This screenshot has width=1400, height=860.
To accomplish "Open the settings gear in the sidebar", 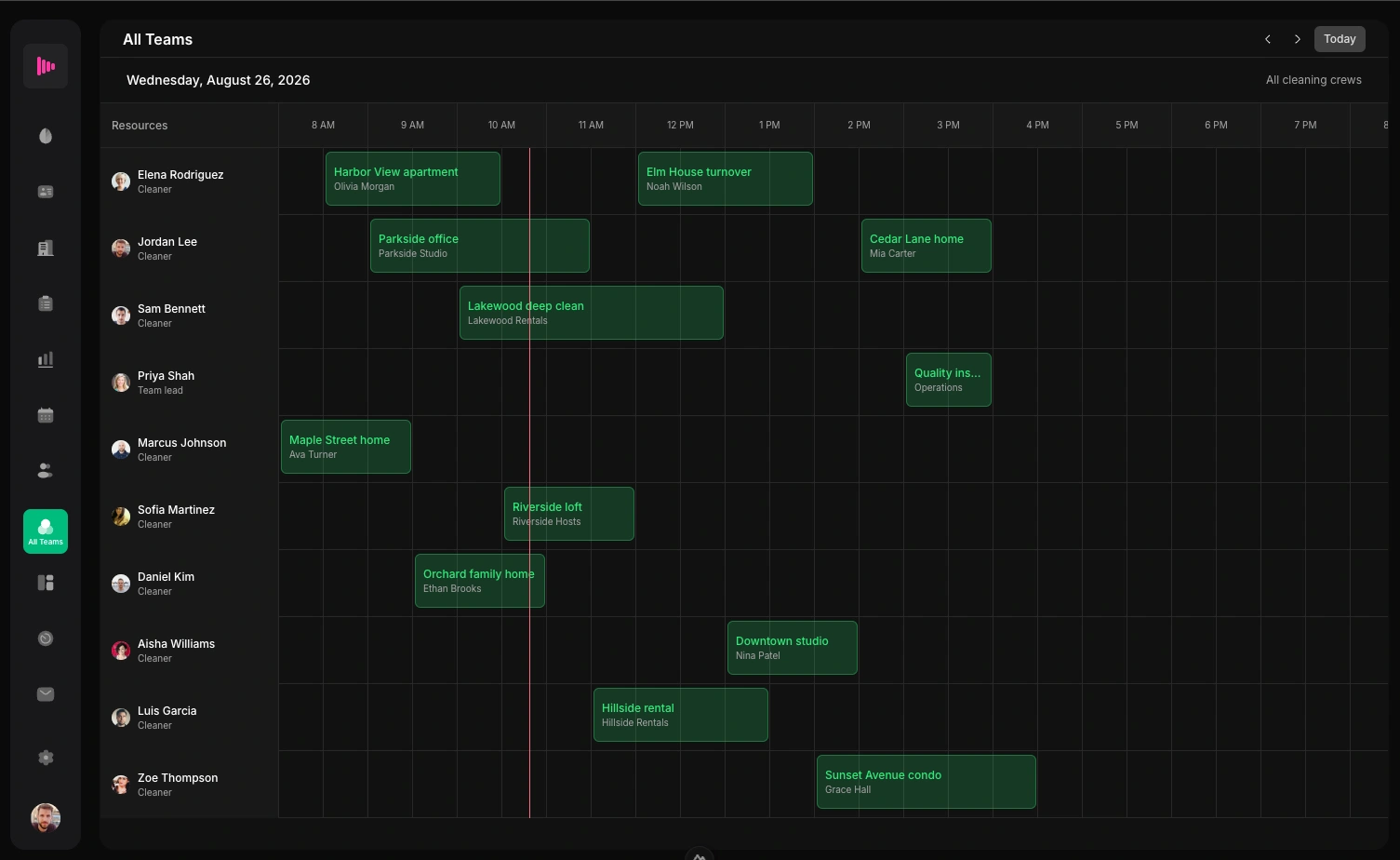I will click(46, 758).
